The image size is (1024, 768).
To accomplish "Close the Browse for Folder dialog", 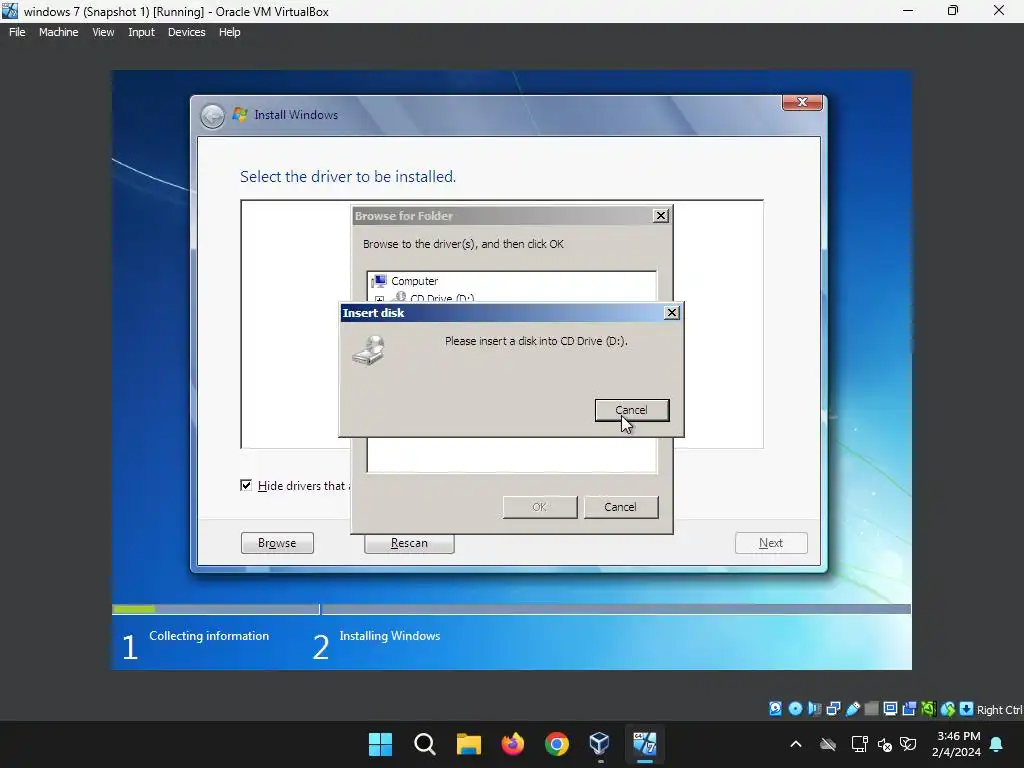I will click(661, 216).
